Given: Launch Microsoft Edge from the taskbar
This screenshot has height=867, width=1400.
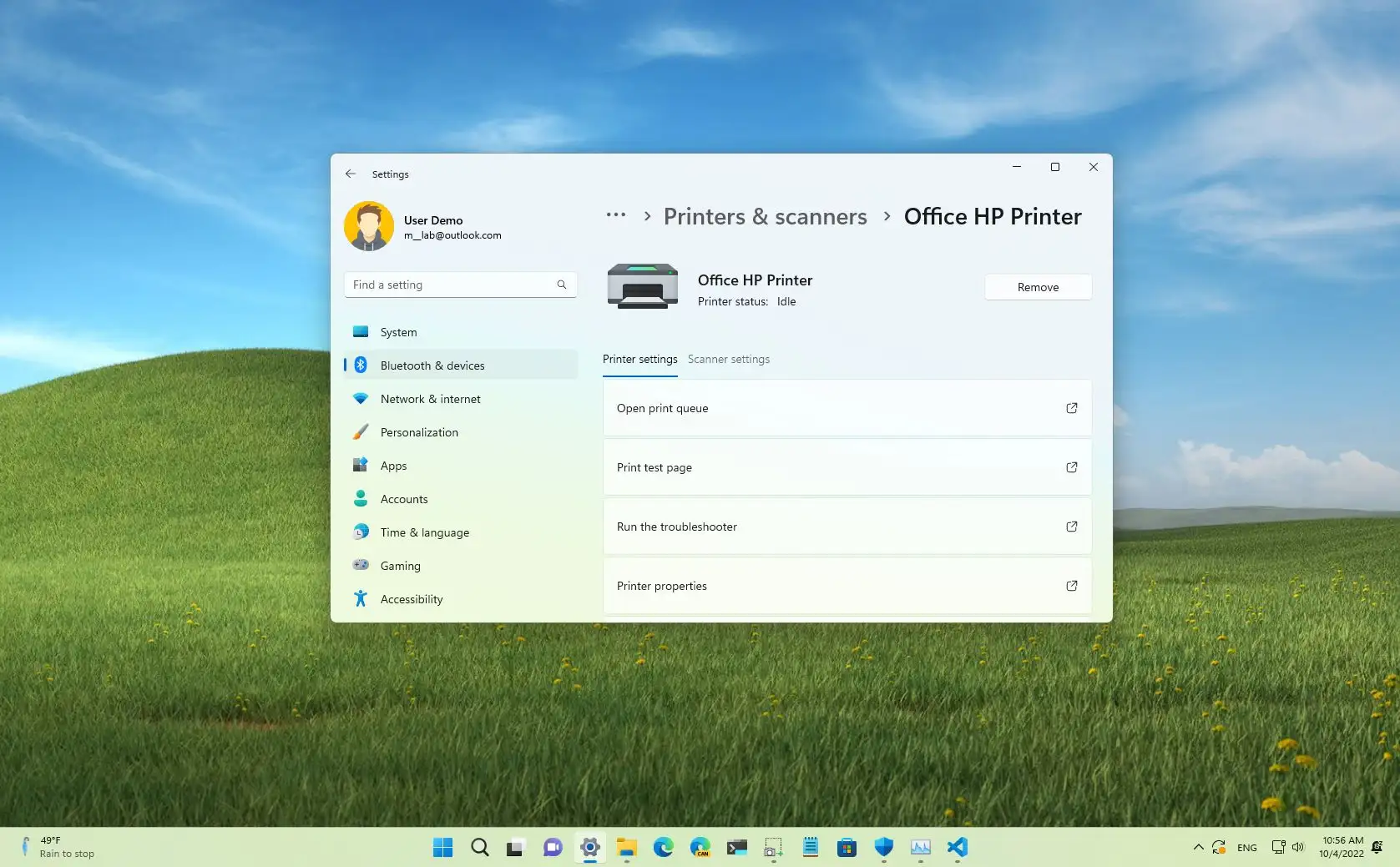Looking at the screenshot, I should (x=664, y=847).
